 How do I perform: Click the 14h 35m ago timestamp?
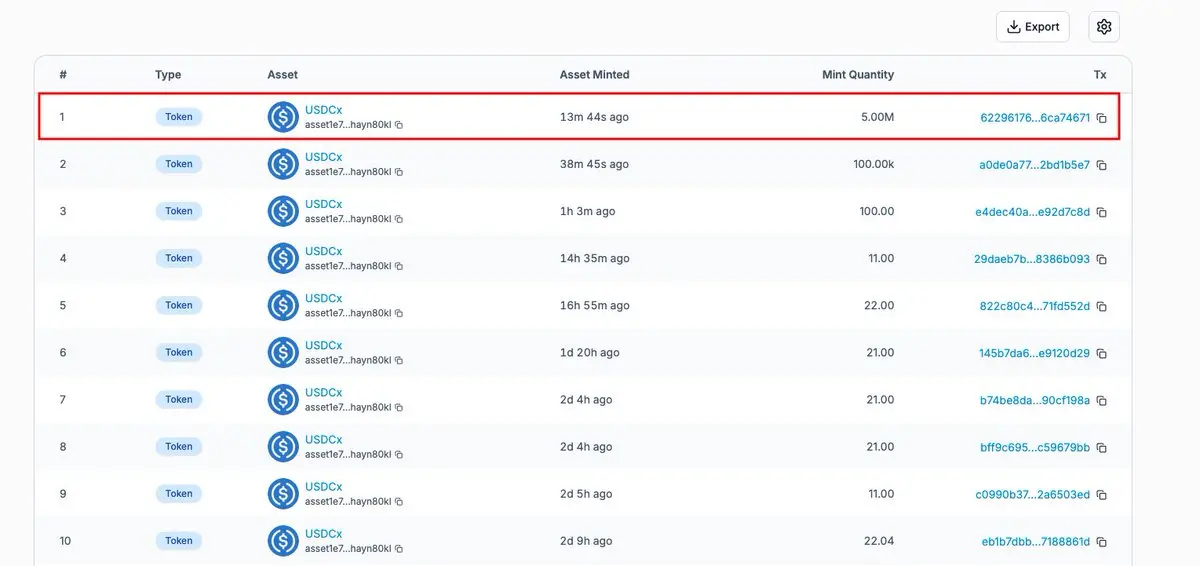coord(595,258)
